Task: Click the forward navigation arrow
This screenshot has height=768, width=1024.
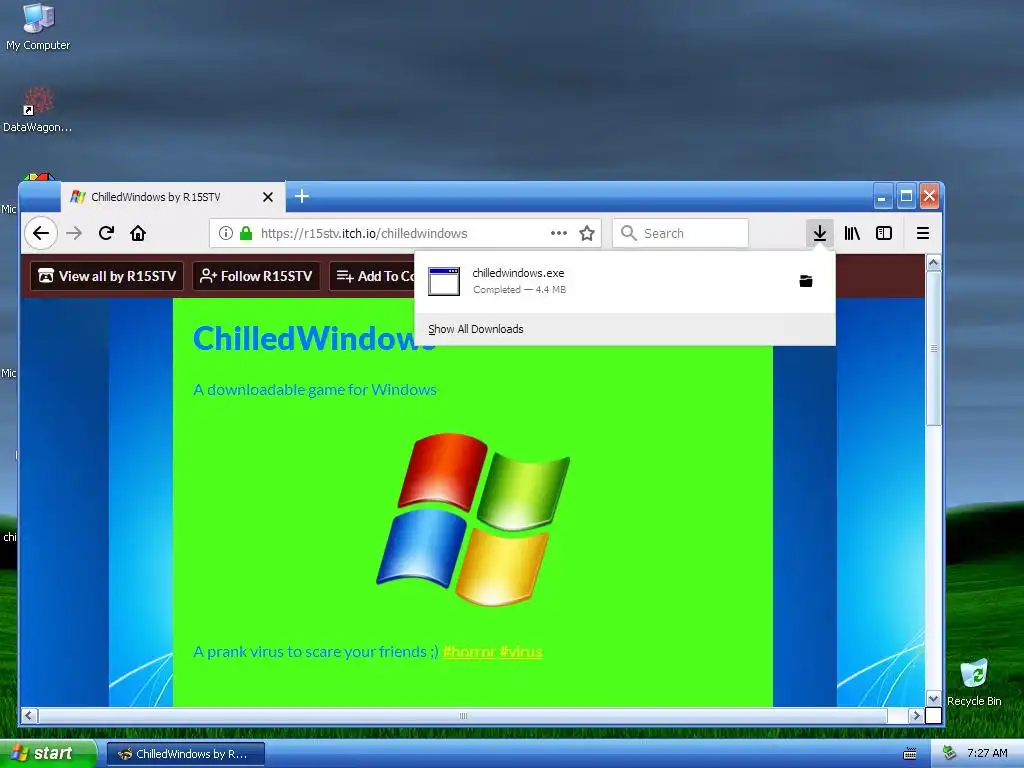Action: point(74,233)
